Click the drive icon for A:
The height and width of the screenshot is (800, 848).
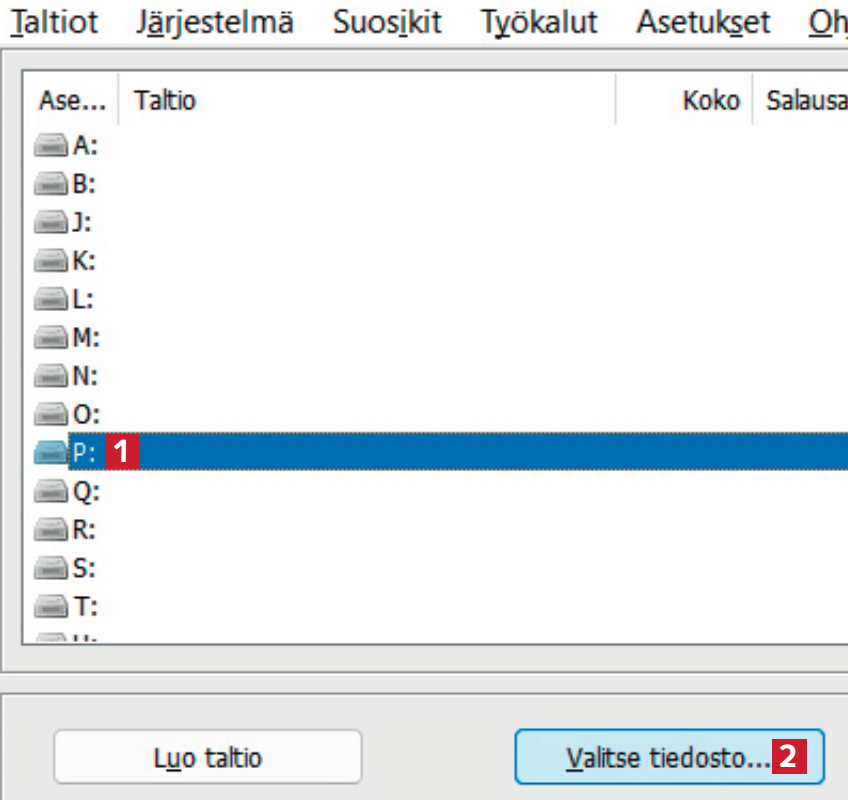point(51,146)
